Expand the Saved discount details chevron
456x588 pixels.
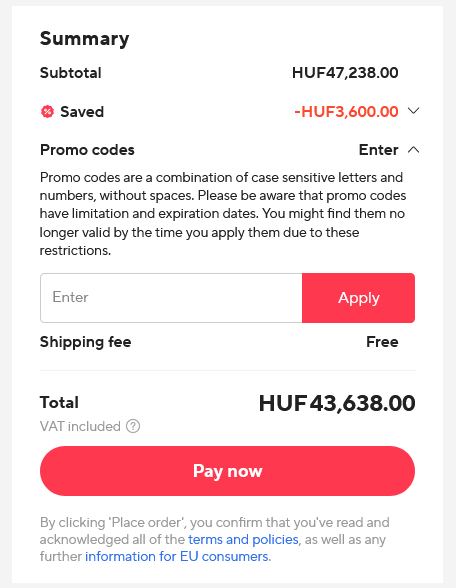click(x=413, y=111)
